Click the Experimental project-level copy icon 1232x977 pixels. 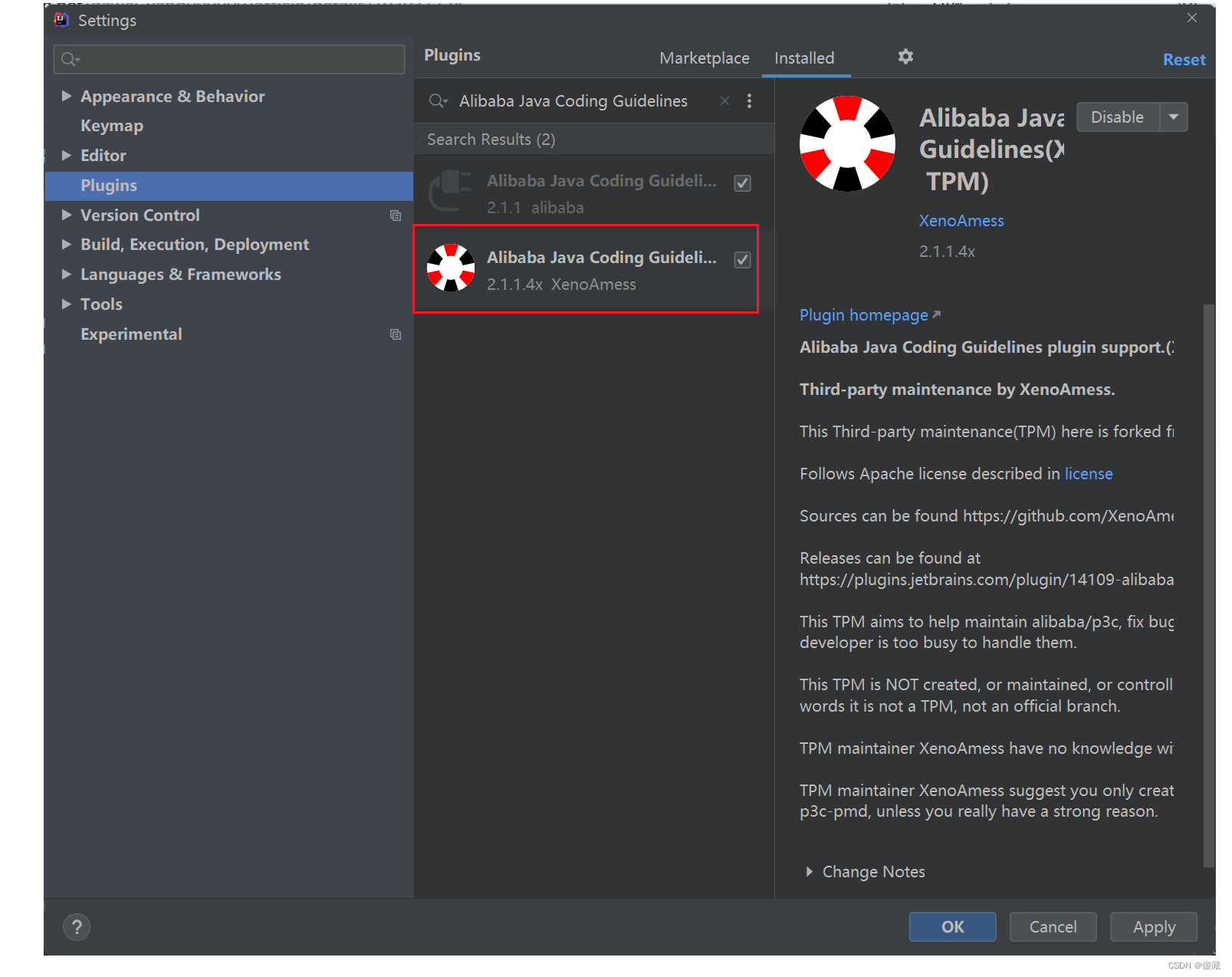point(396,334)
